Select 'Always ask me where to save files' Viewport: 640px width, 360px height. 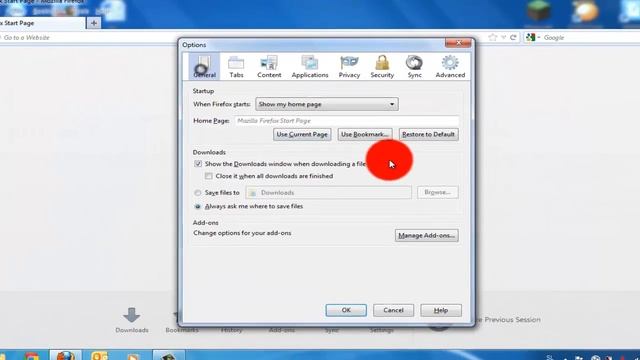(198, 207)
